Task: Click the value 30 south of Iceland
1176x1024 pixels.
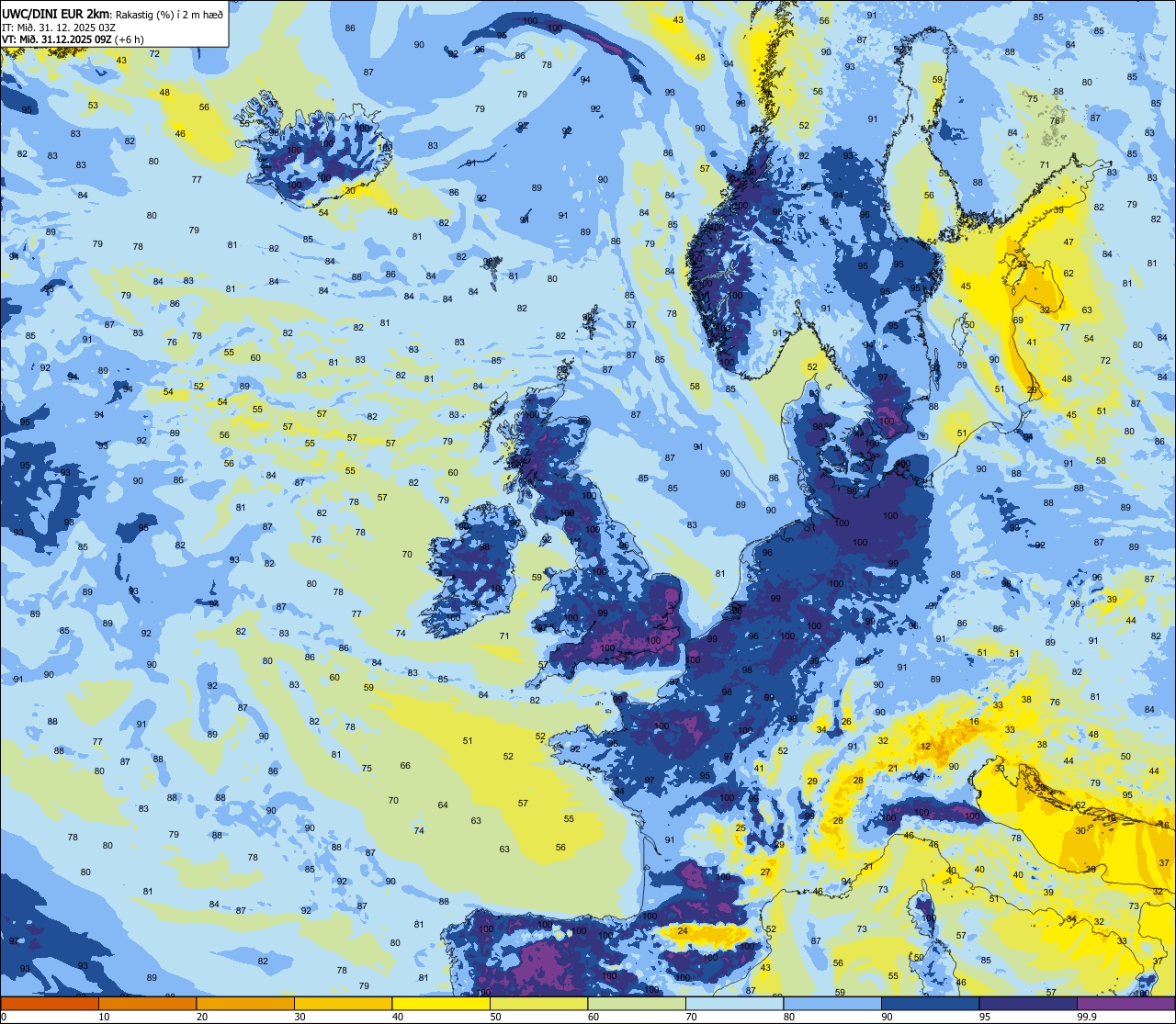Action: tap(349, 191)
